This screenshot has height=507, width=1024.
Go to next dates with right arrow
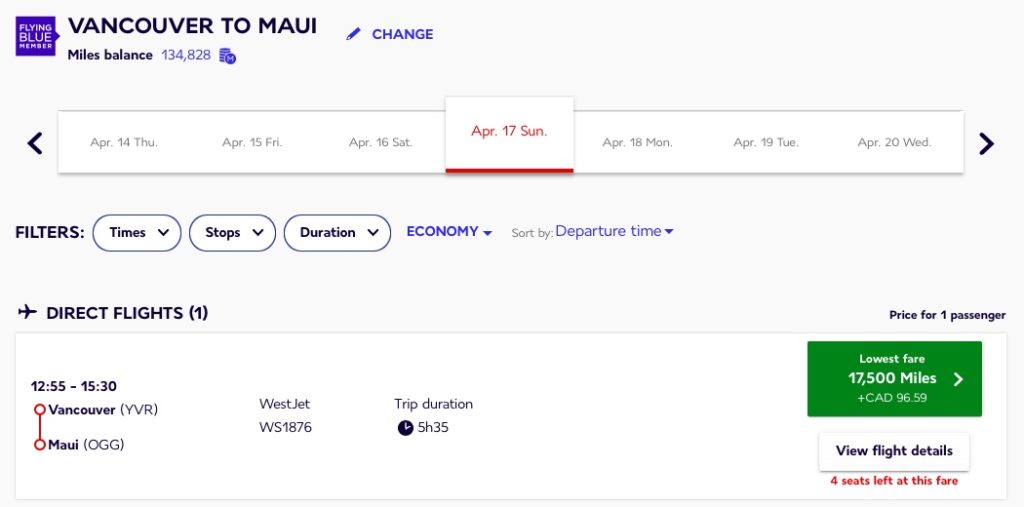(986, 143)
